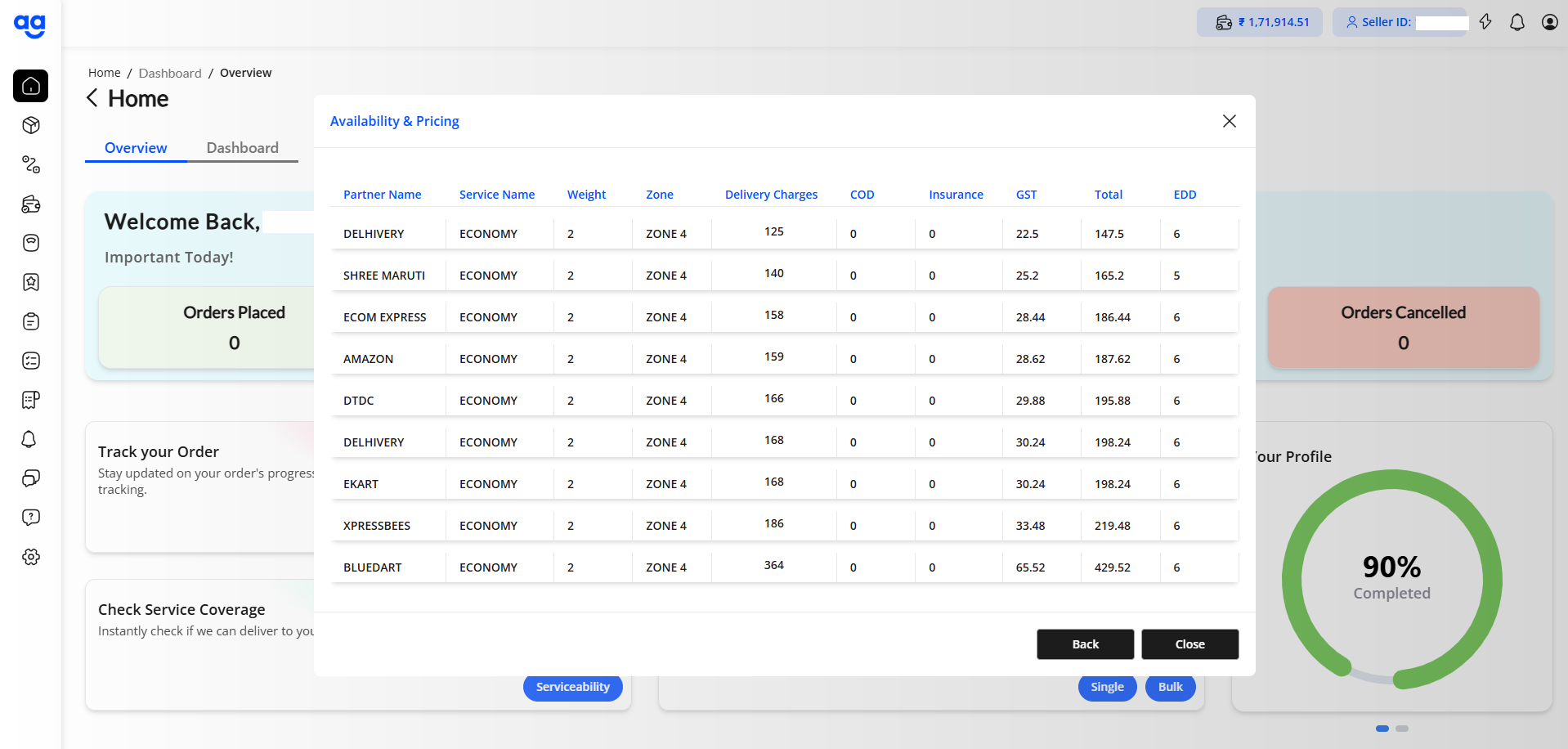Click the wallet balance ₹ 1,71,914.51
Screen dimensions: 1568x749
(1260, 22)
